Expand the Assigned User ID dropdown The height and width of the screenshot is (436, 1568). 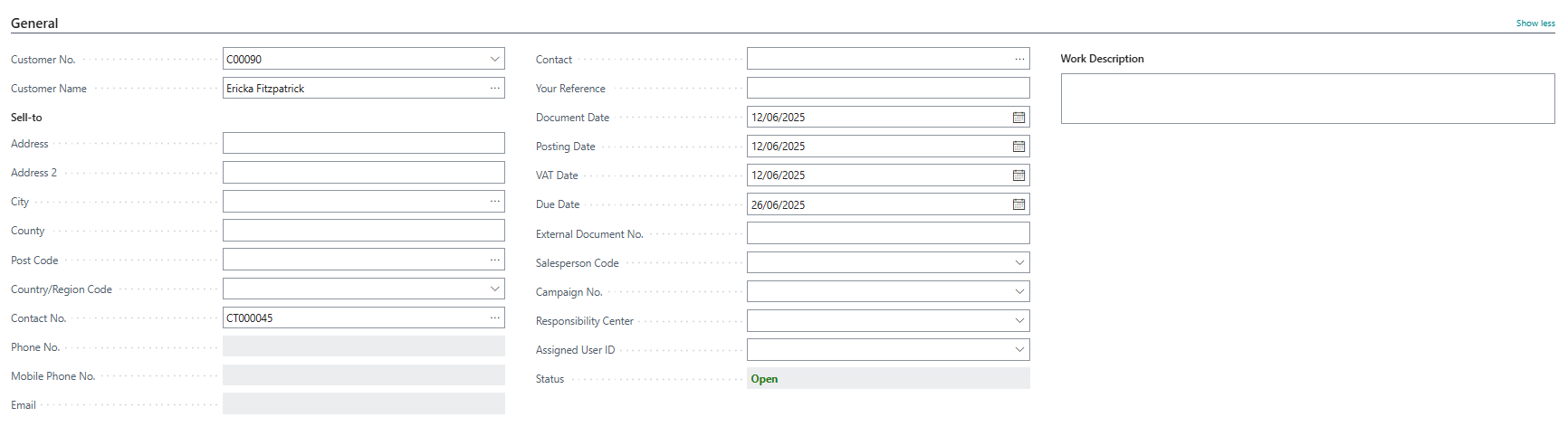click(x=1019, y=349)
